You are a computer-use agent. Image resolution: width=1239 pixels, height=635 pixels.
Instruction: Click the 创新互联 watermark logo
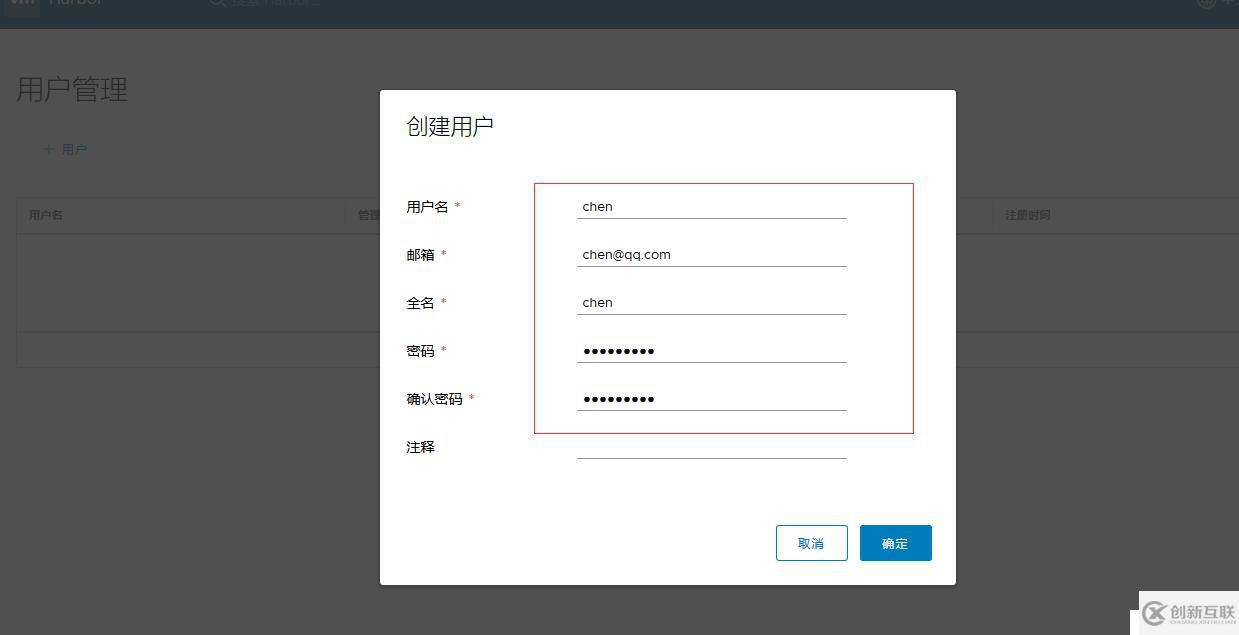[1190, 614]
